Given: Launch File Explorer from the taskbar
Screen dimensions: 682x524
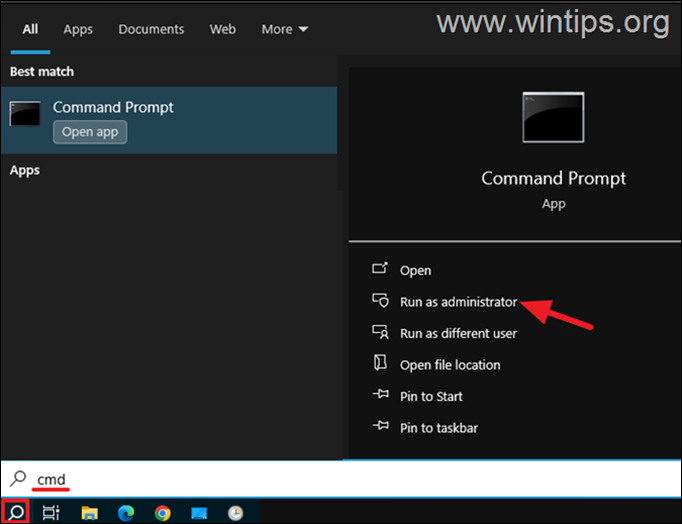Looking at the screenshot, I should (89, 513).
